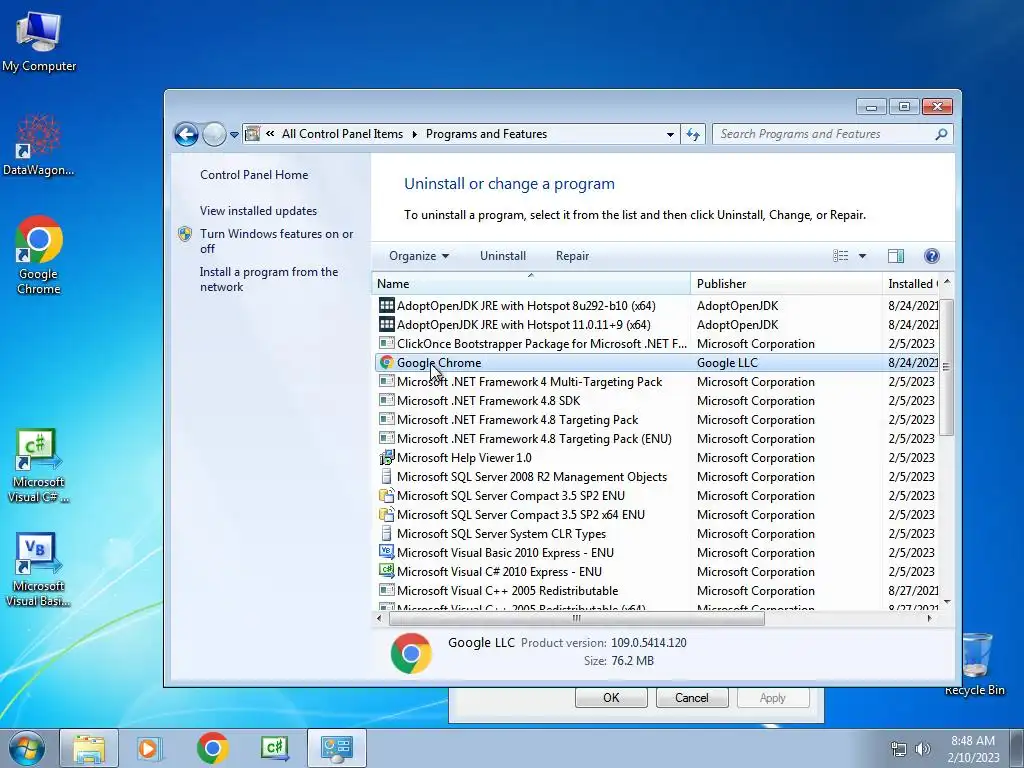Click the horizontal scrollbar left arrow
This screenshot has width=1024, height=768.
(x=380, y=618)
